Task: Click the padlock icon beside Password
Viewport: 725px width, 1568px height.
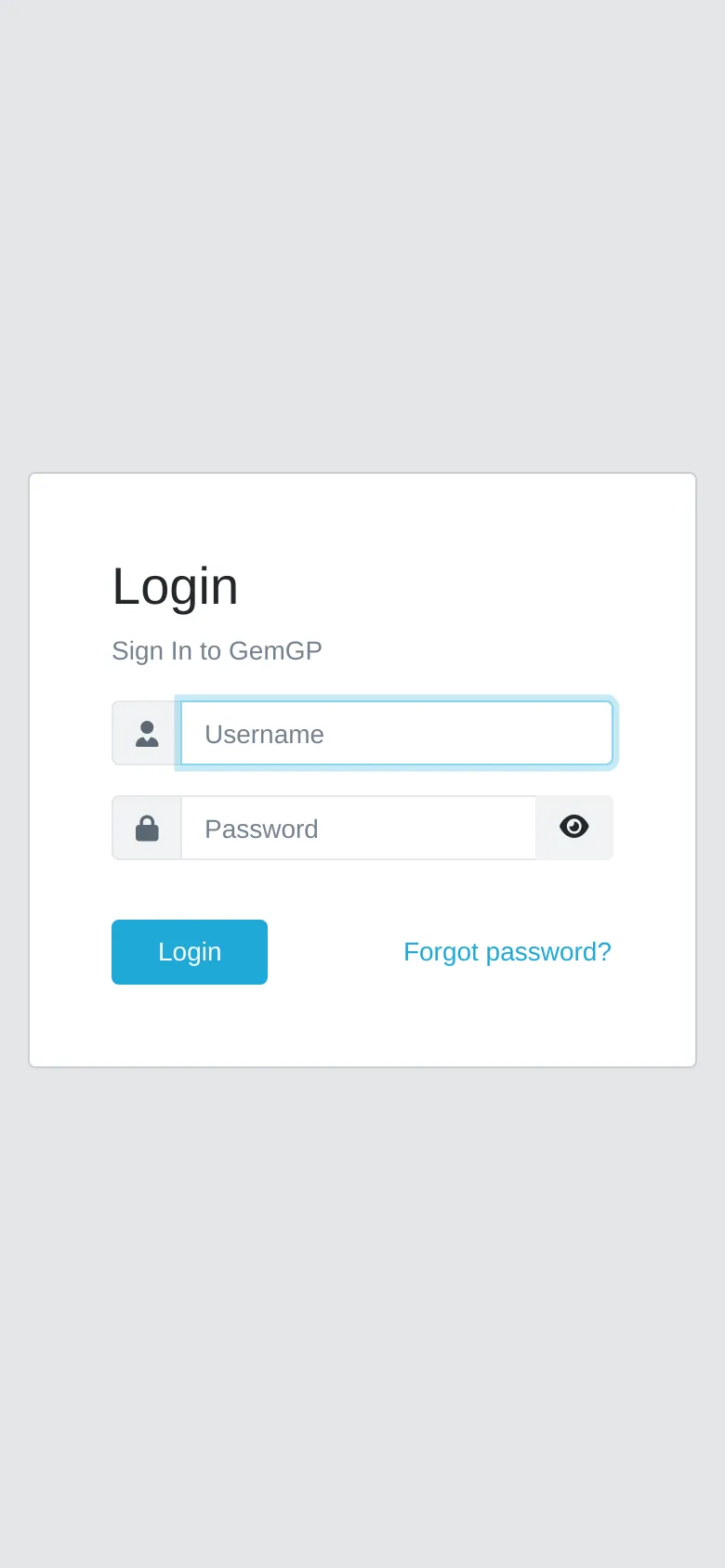Action: tap(147, 828)
